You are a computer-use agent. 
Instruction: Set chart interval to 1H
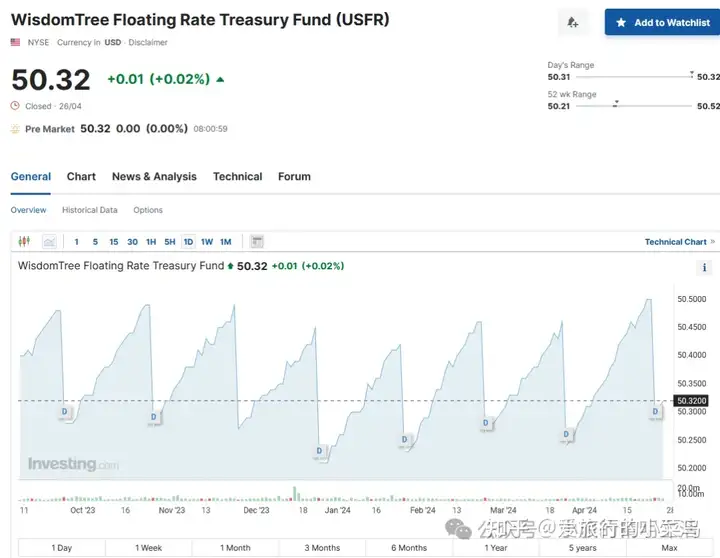[x=151, y=242]
